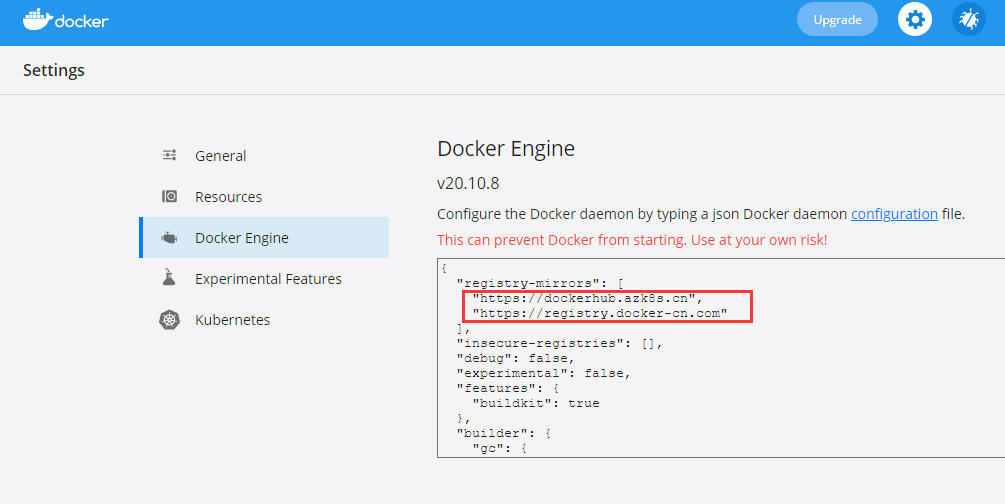Open troubleshoot via the bug icon

[968, 20]
